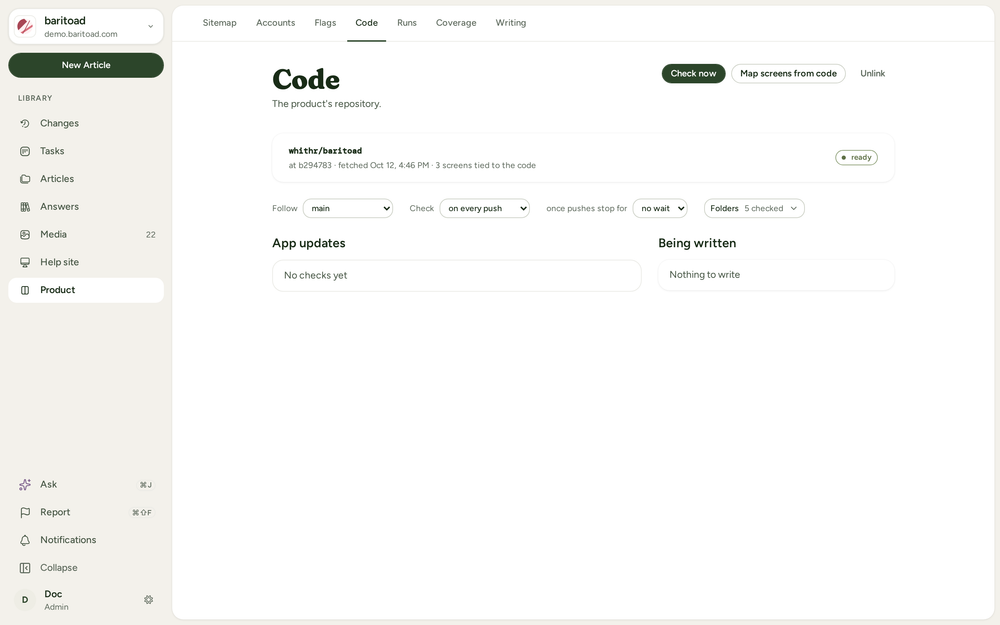Click the App updates heading
This screenshot has width=1000, height=625.
click(309, 244)
